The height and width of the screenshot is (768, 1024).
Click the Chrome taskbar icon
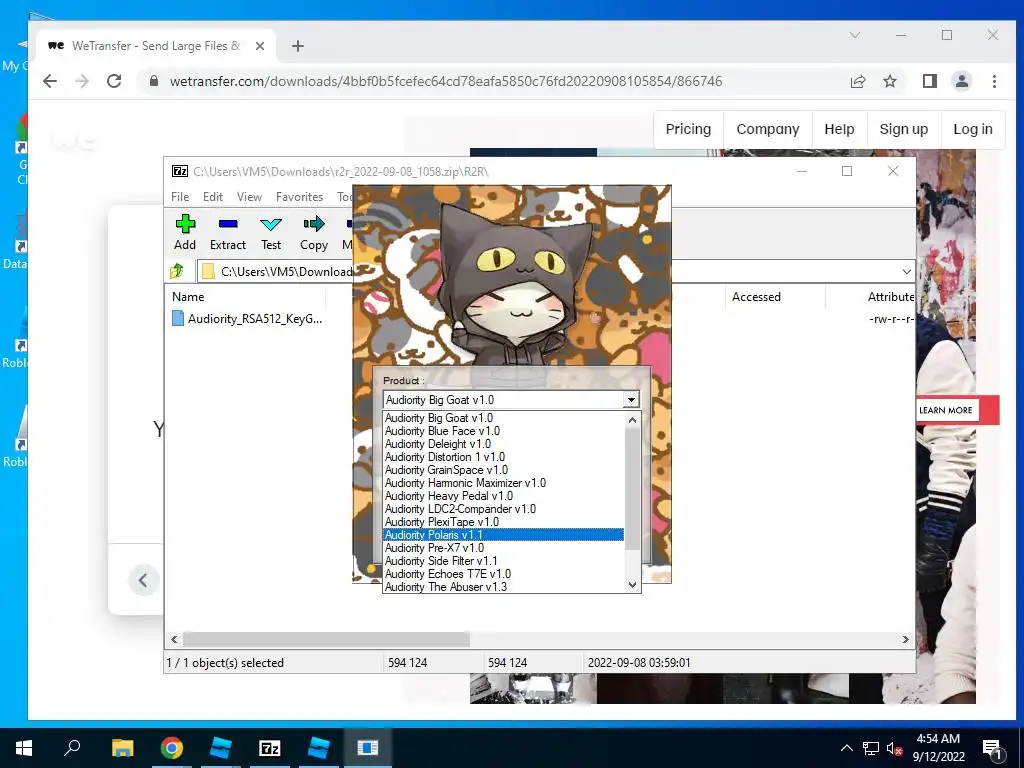172,748
